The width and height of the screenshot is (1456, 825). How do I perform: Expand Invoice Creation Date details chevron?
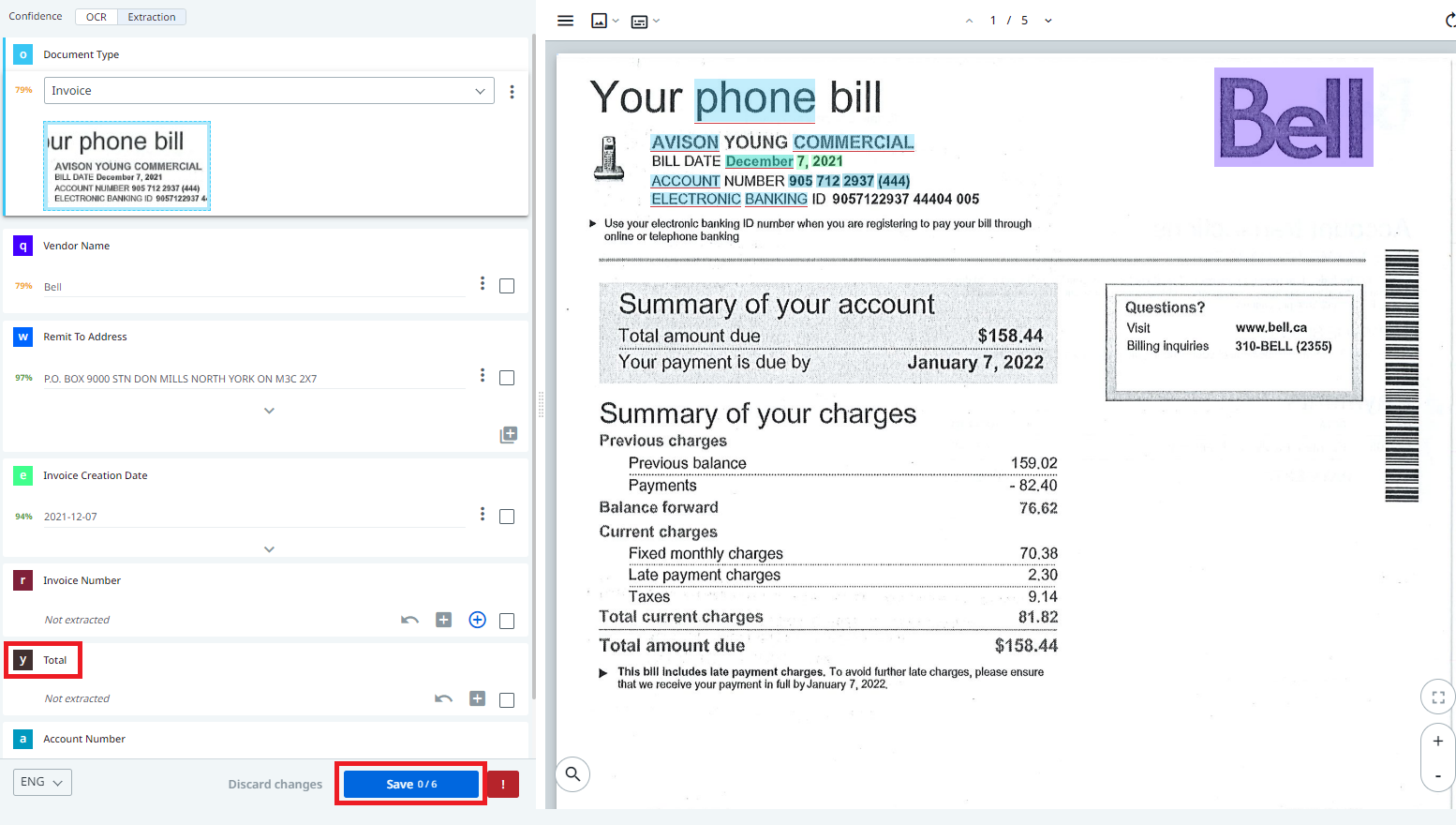tap(269, 549)
